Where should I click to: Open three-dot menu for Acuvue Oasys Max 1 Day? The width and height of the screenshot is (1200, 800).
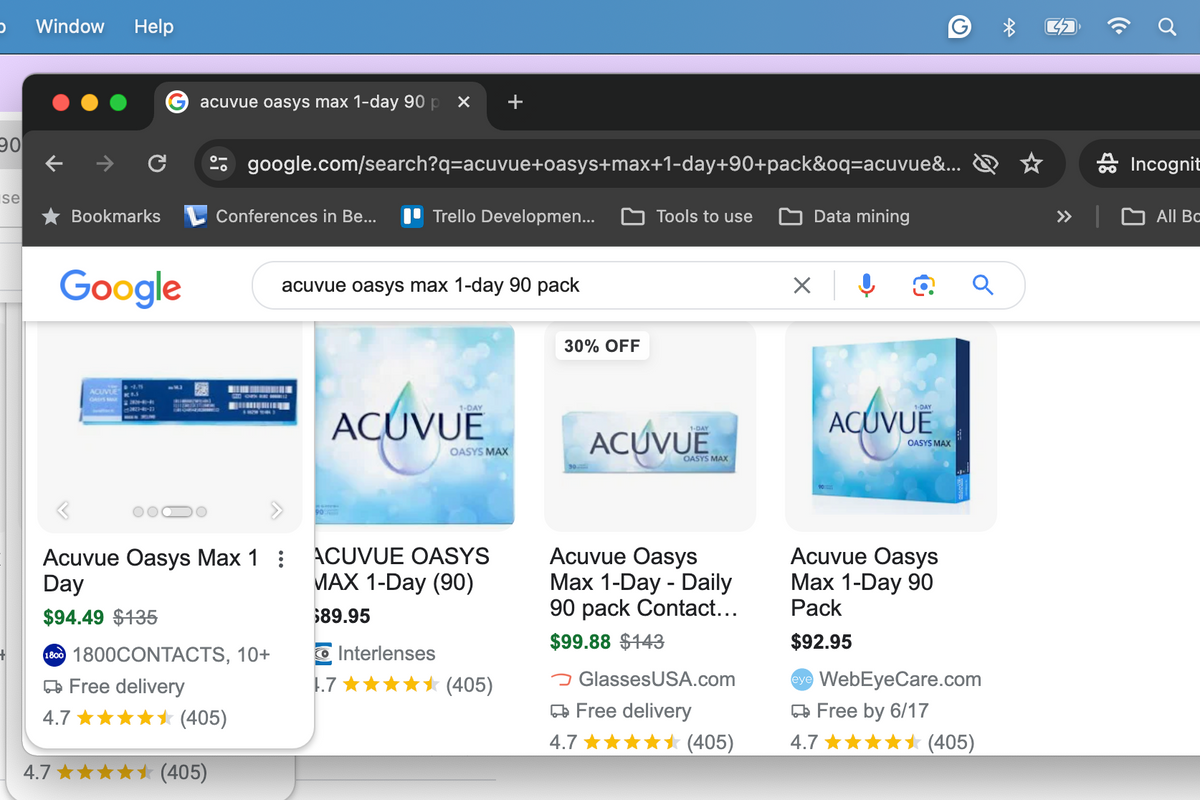tap(281, 559)
